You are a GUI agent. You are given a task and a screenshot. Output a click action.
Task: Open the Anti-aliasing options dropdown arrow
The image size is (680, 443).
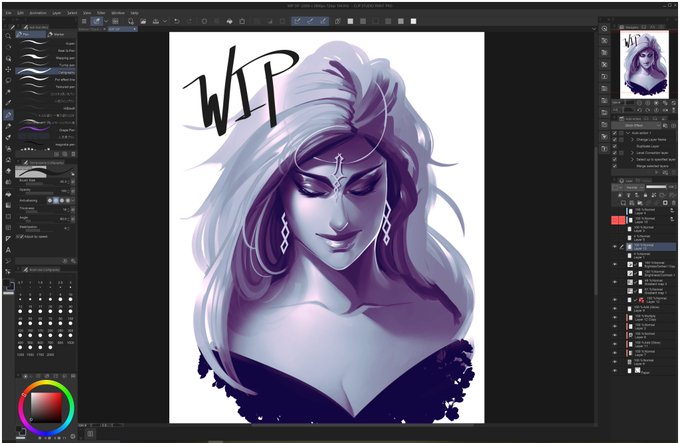click(x=73, y=200)
